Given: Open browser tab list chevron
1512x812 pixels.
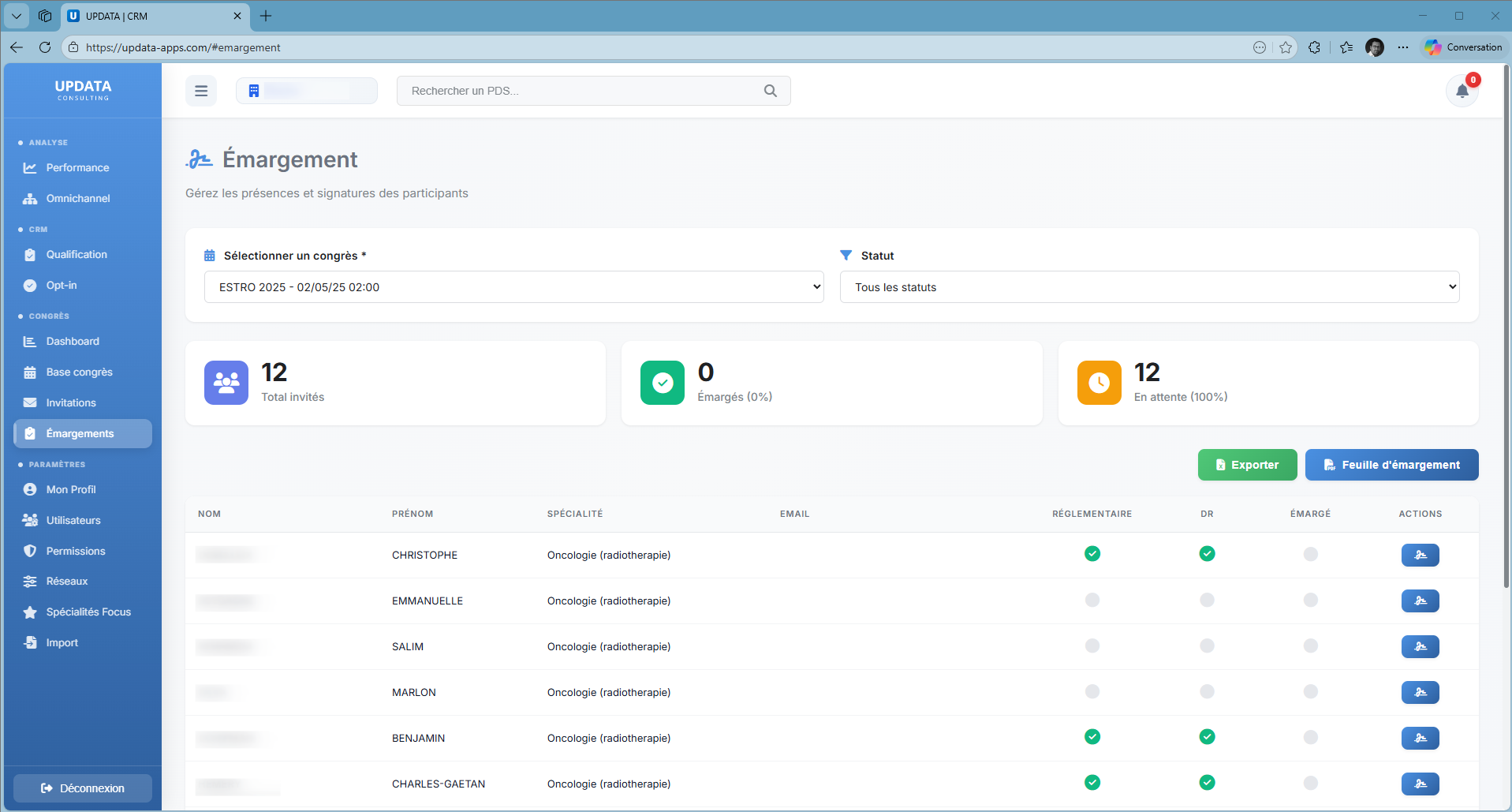Looking at the screenshot, I should 17,16.
